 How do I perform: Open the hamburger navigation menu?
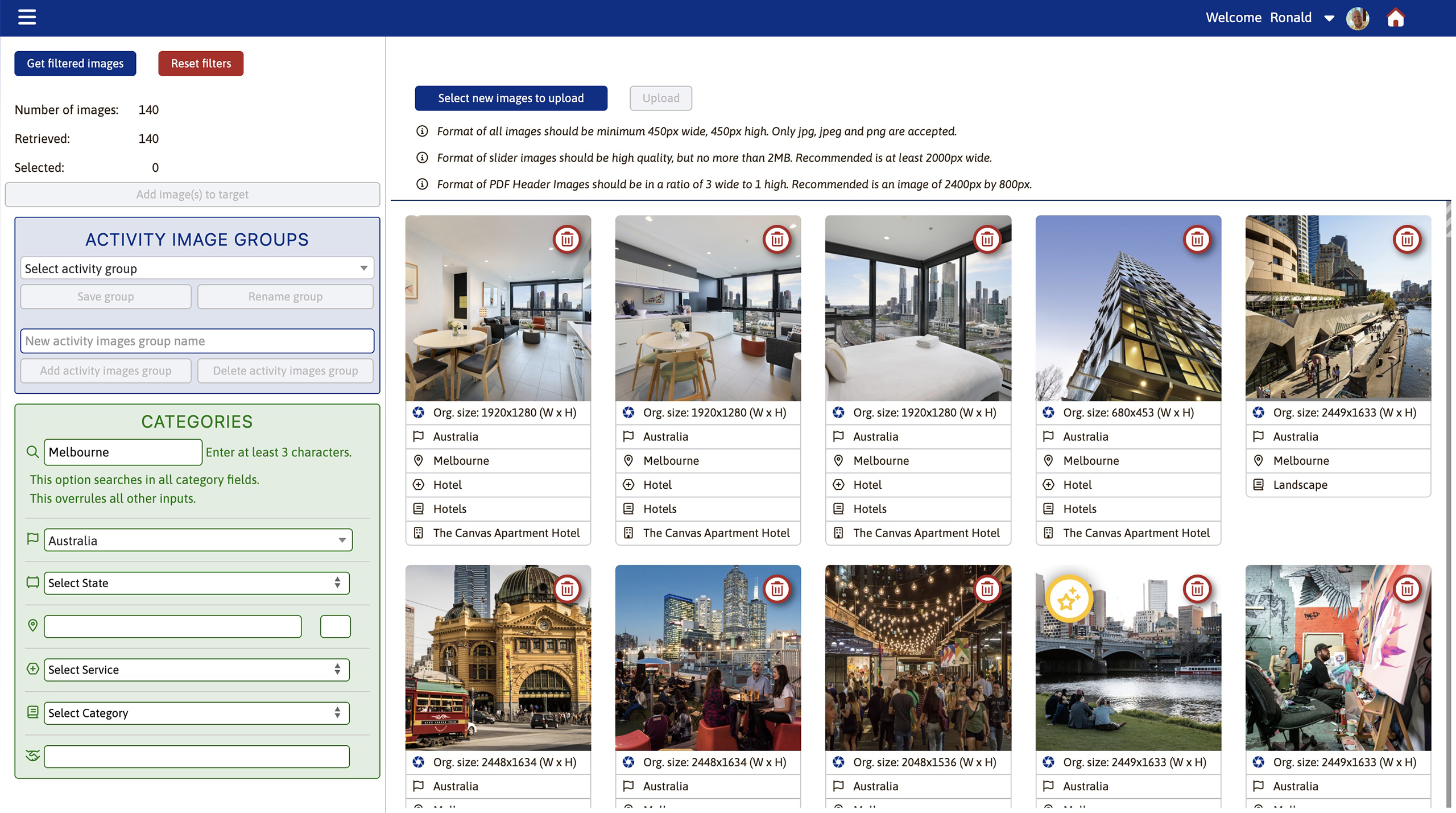click(26, 18)
